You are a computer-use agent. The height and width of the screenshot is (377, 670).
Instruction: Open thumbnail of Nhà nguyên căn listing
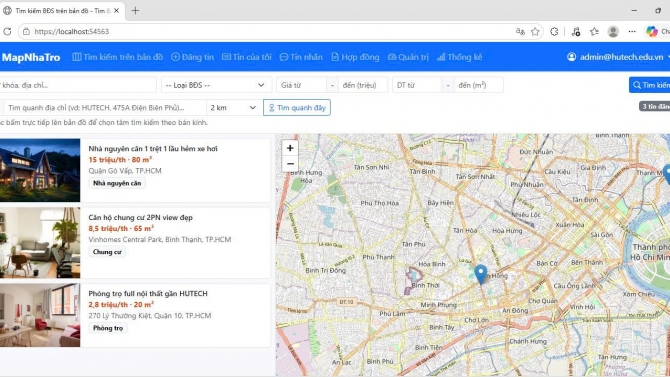tap(40, 170)
